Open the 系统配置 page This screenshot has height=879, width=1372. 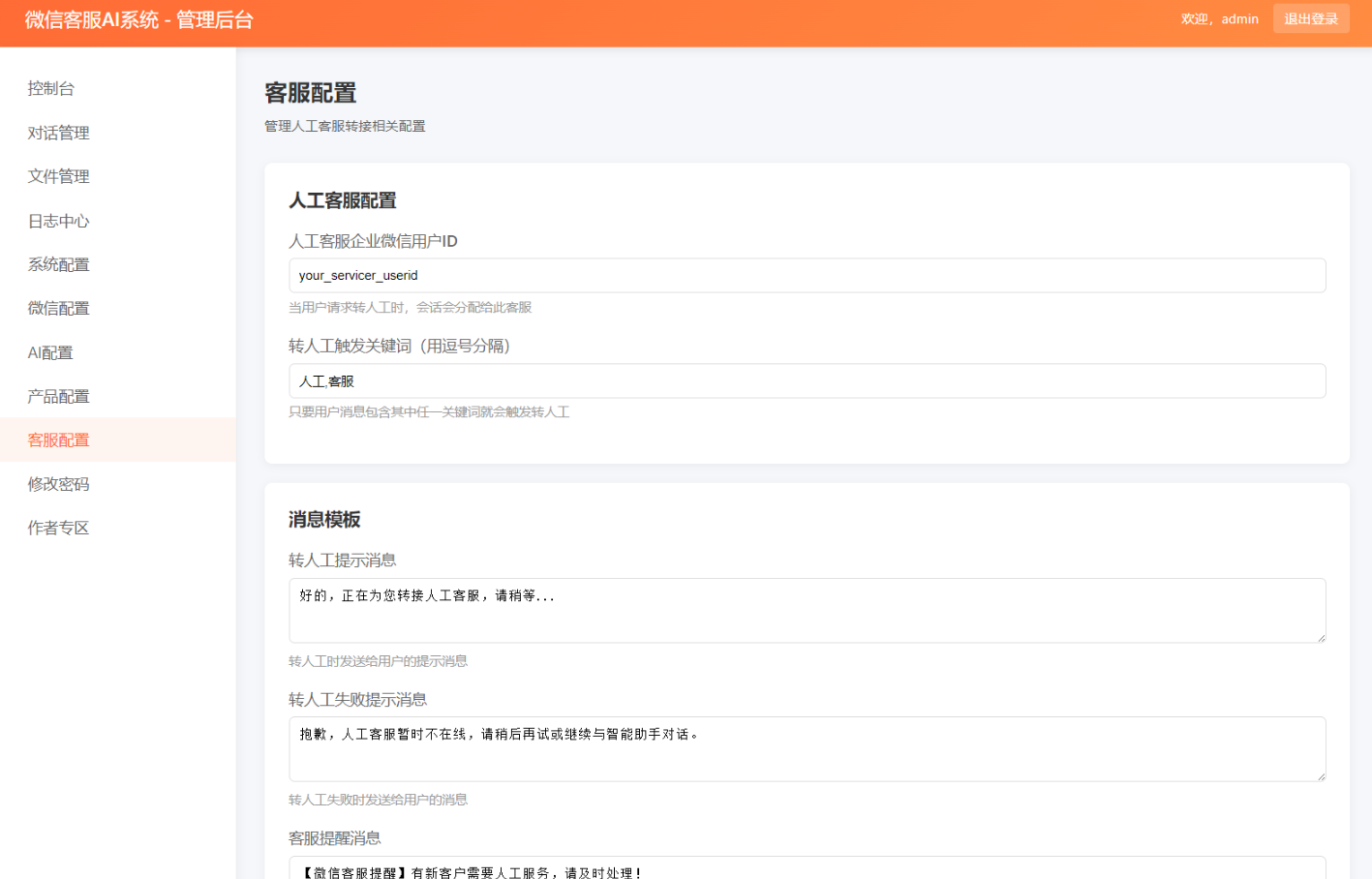[x=58, y=264]
